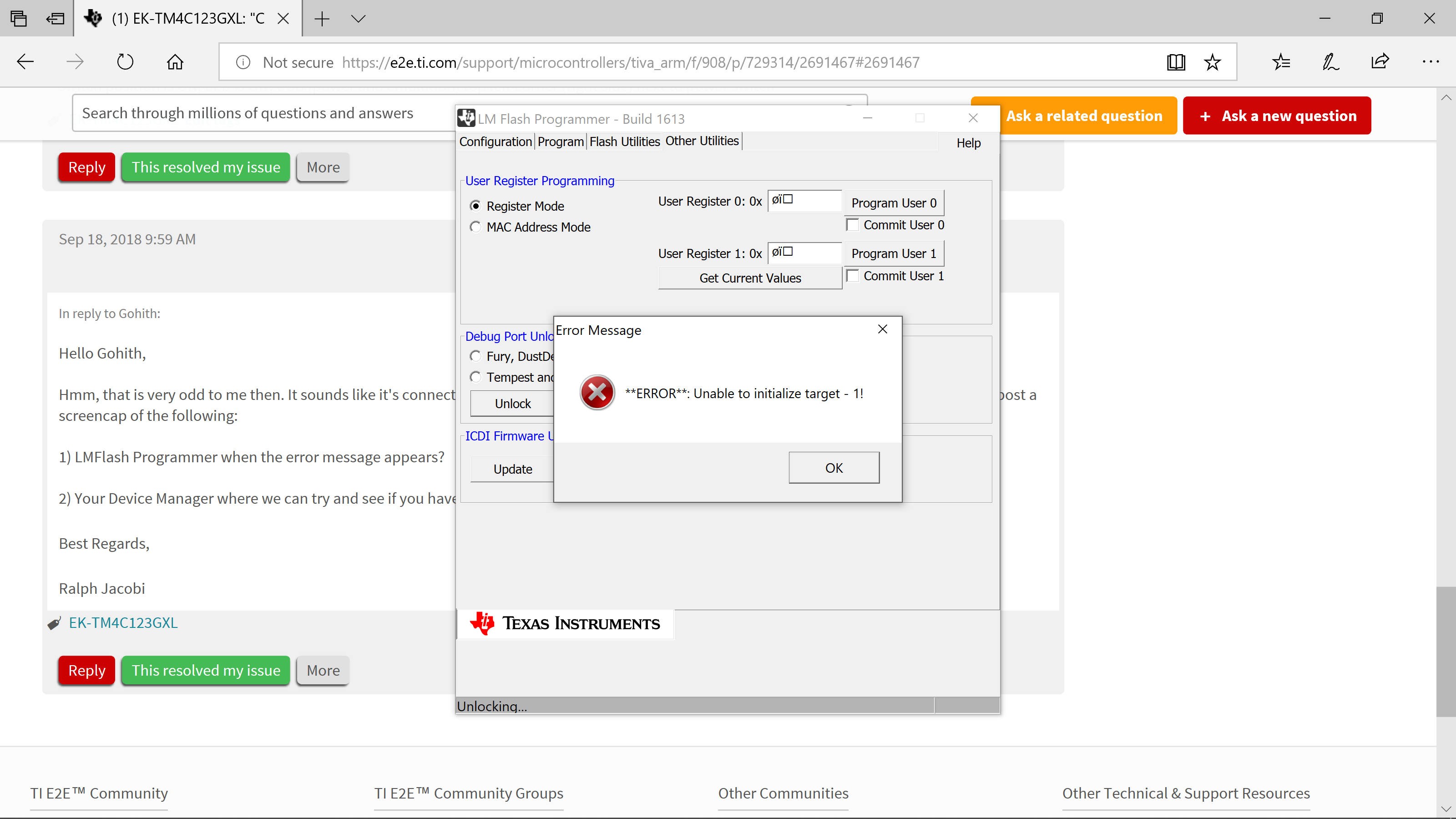Click the share page icon
This screenshot has height=819, width=1456.
1380,61
